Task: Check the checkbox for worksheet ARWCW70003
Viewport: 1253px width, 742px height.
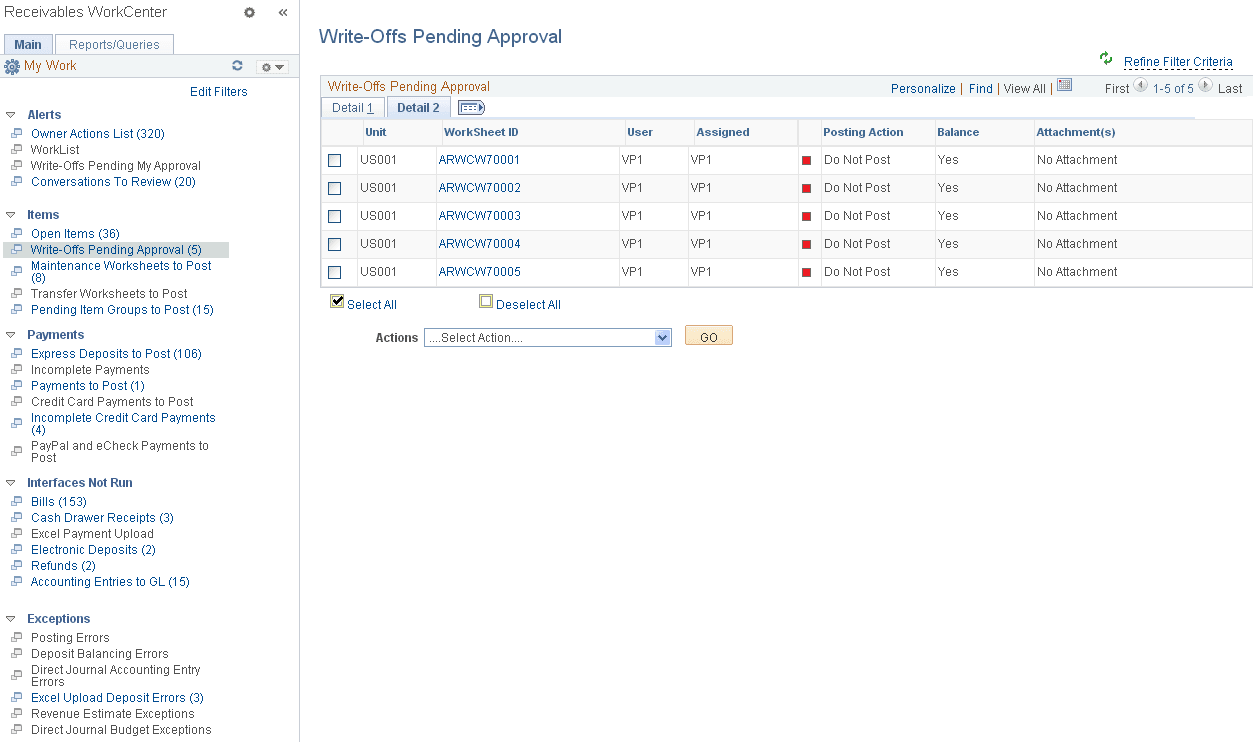Action: click(x=335, y=215)
